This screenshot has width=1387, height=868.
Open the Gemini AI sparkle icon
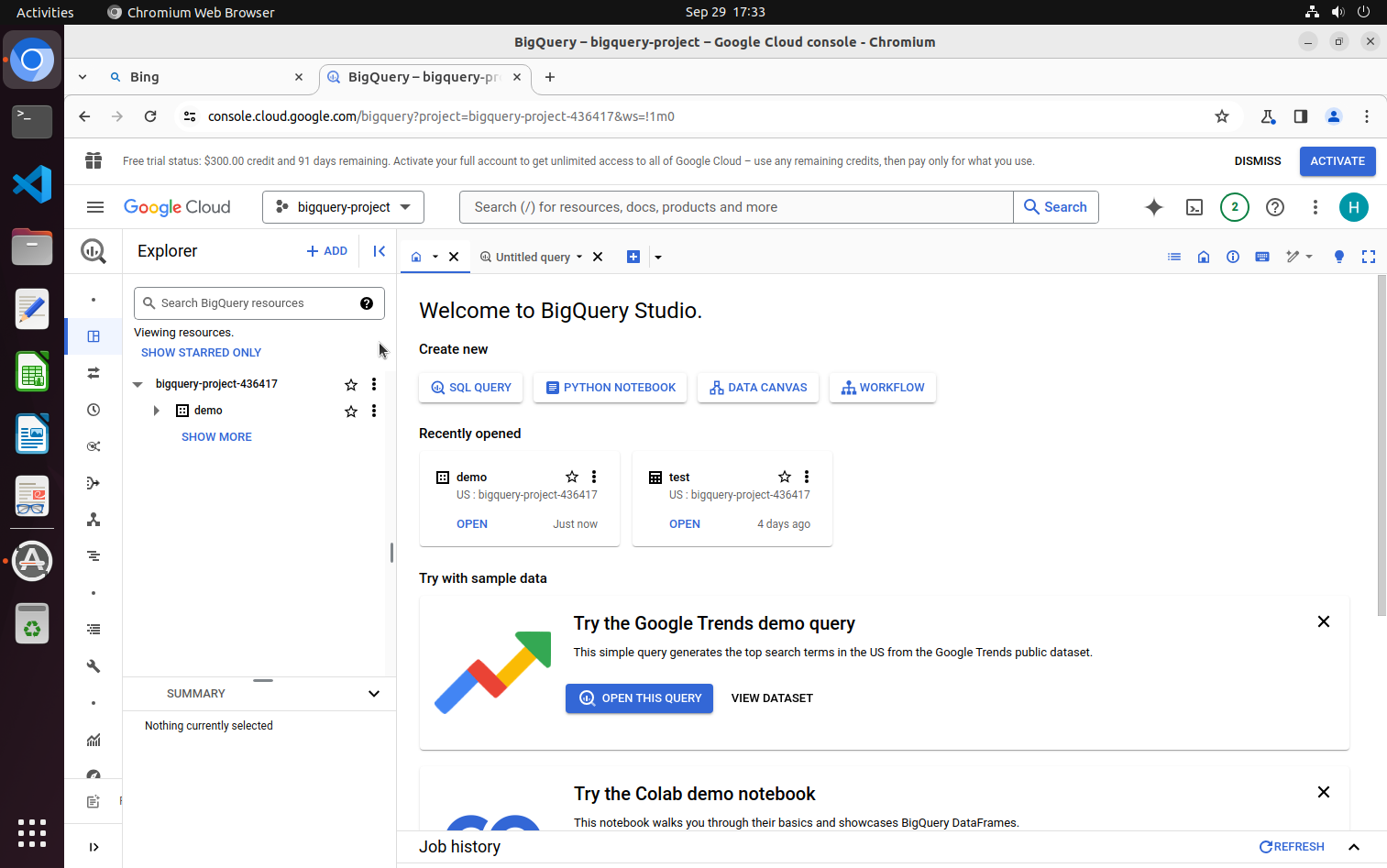(x=1153, y=207)
